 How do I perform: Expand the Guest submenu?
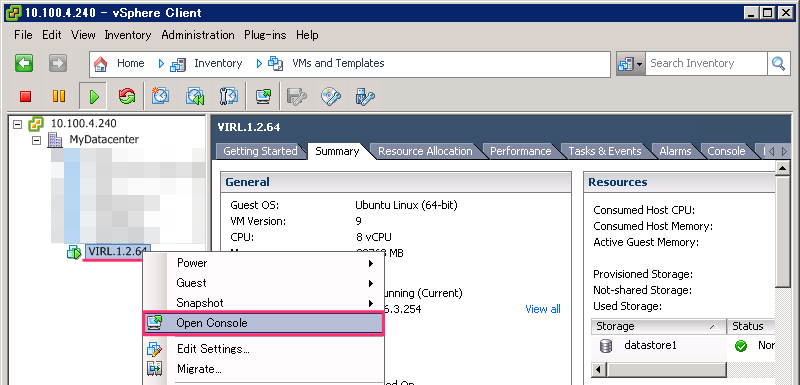[370, 284]
